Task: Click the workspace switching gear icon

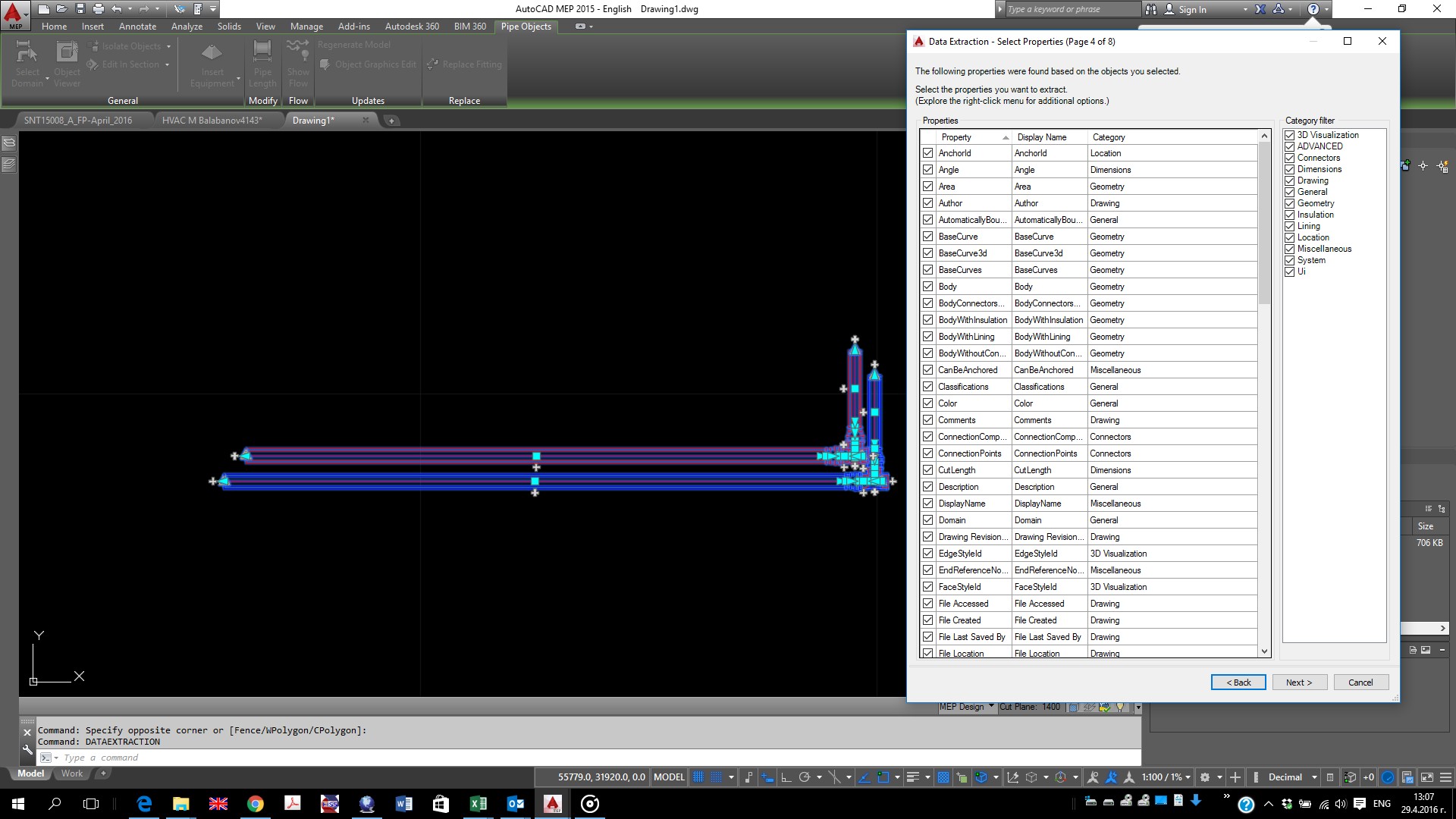Action: [x=1205, y=777]
